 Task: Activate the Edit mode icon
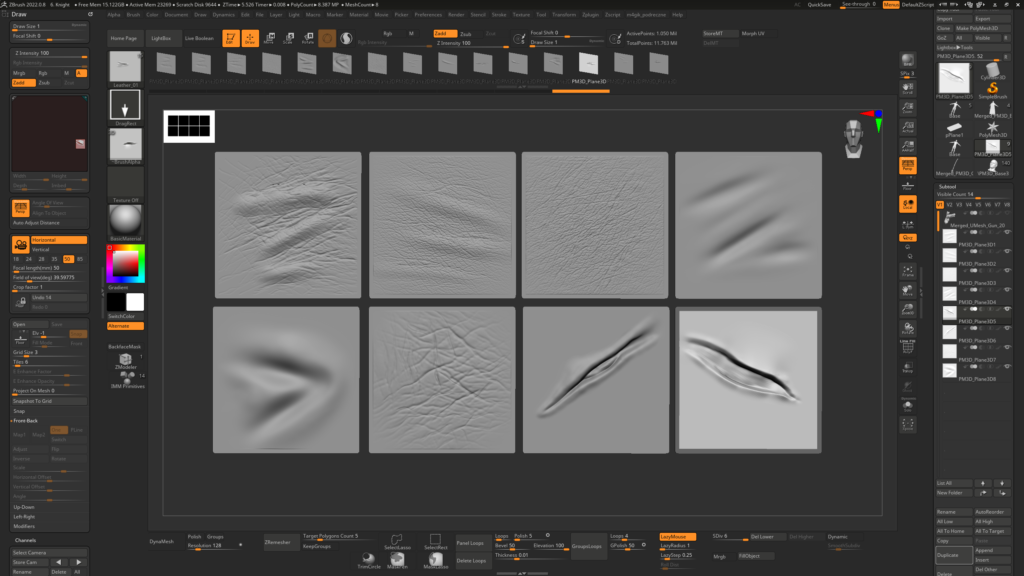pos(229,38)
